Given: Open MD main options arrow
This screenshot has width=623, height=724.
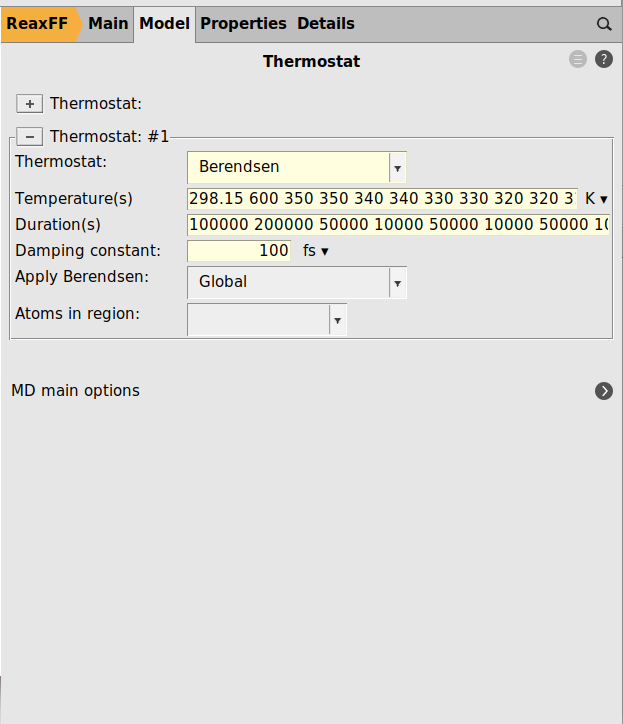Looking at the screenshot, I should click(604, 391).
